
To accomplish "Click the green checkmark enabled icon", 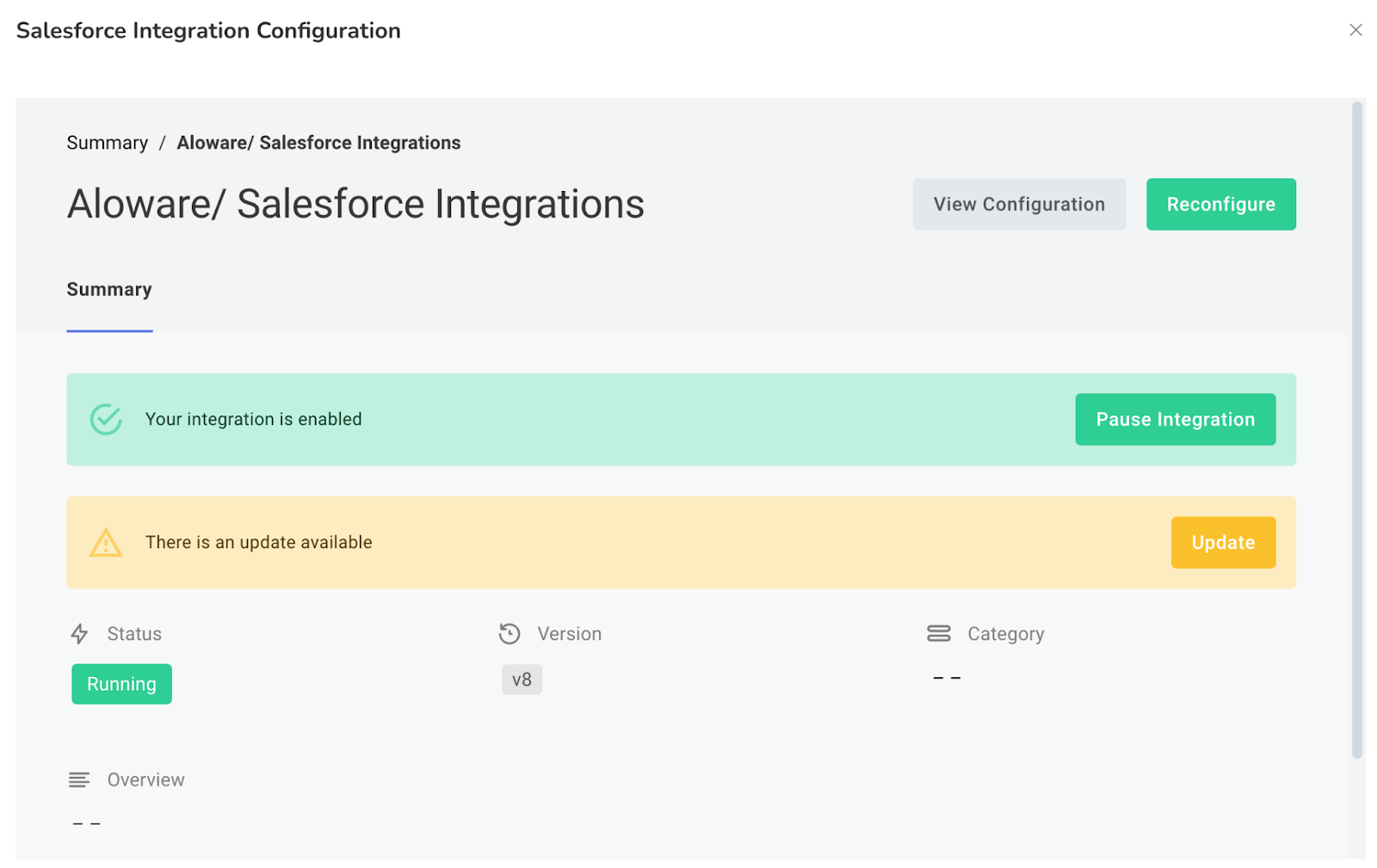I will coord(106,419).
